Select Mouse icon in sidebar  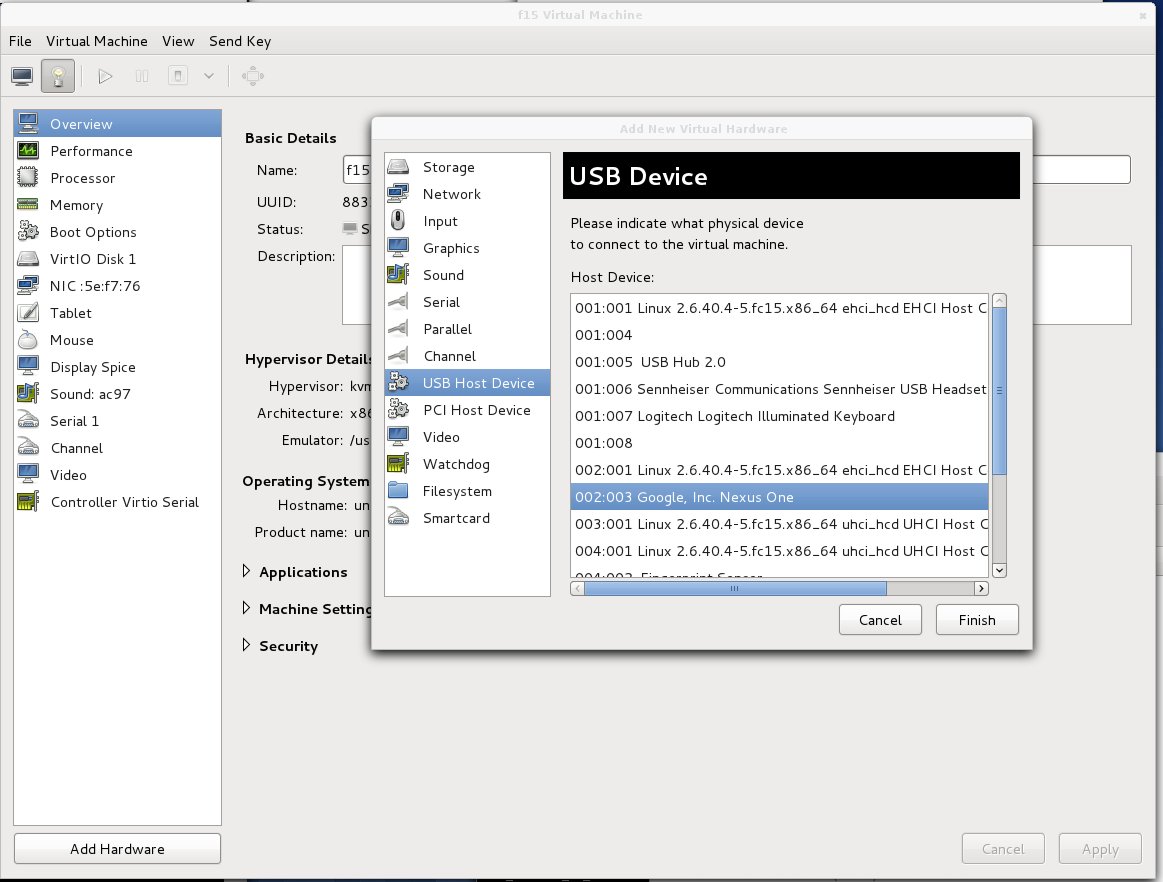click(x=28, y=340)
